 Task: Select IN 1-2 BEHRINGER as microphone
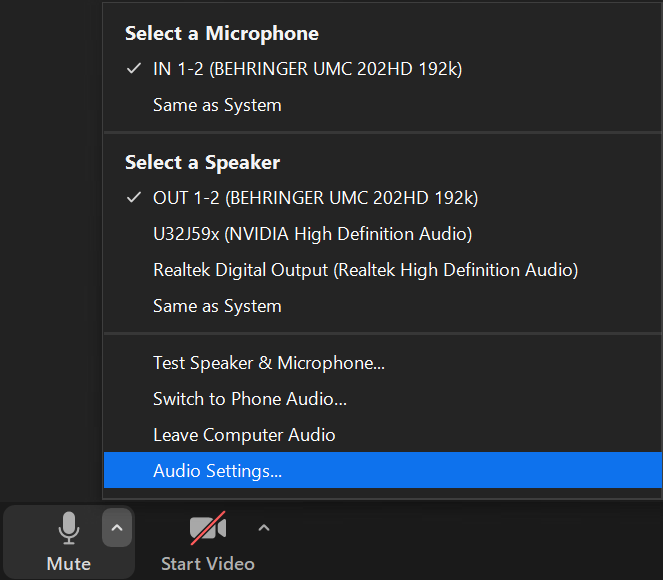point(307,69)
